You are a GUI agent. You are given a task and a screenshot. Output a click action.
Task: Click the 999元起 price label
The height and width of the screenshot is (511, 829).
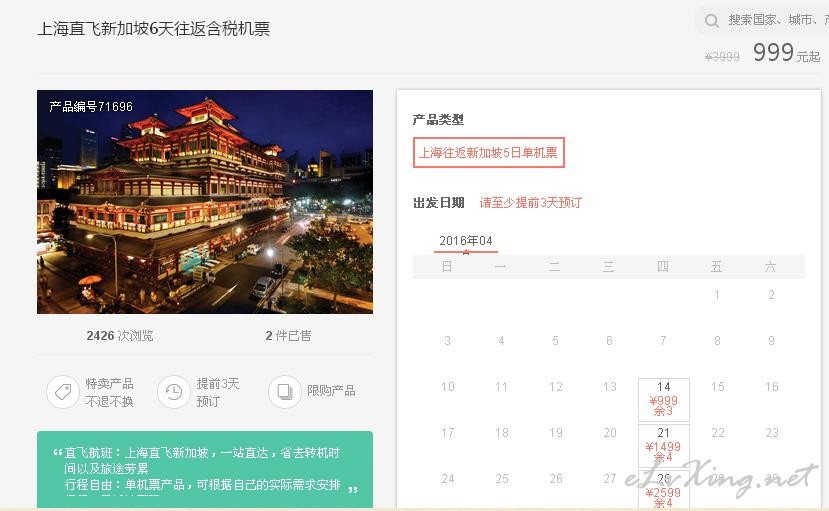786,52
